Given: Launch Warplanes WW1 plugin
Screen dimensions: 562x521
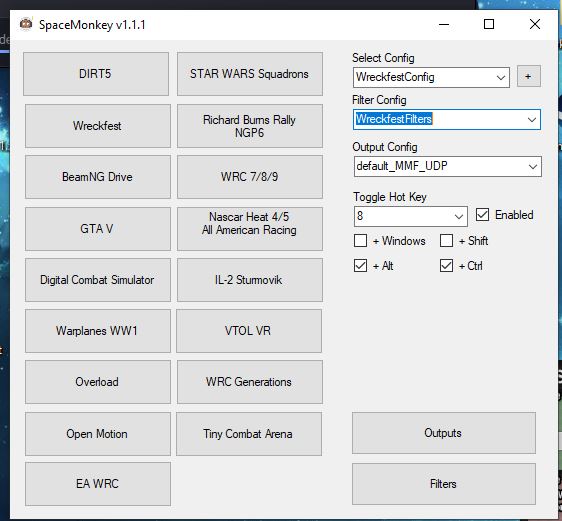Looking at the screenshot, I should (97, 331).
